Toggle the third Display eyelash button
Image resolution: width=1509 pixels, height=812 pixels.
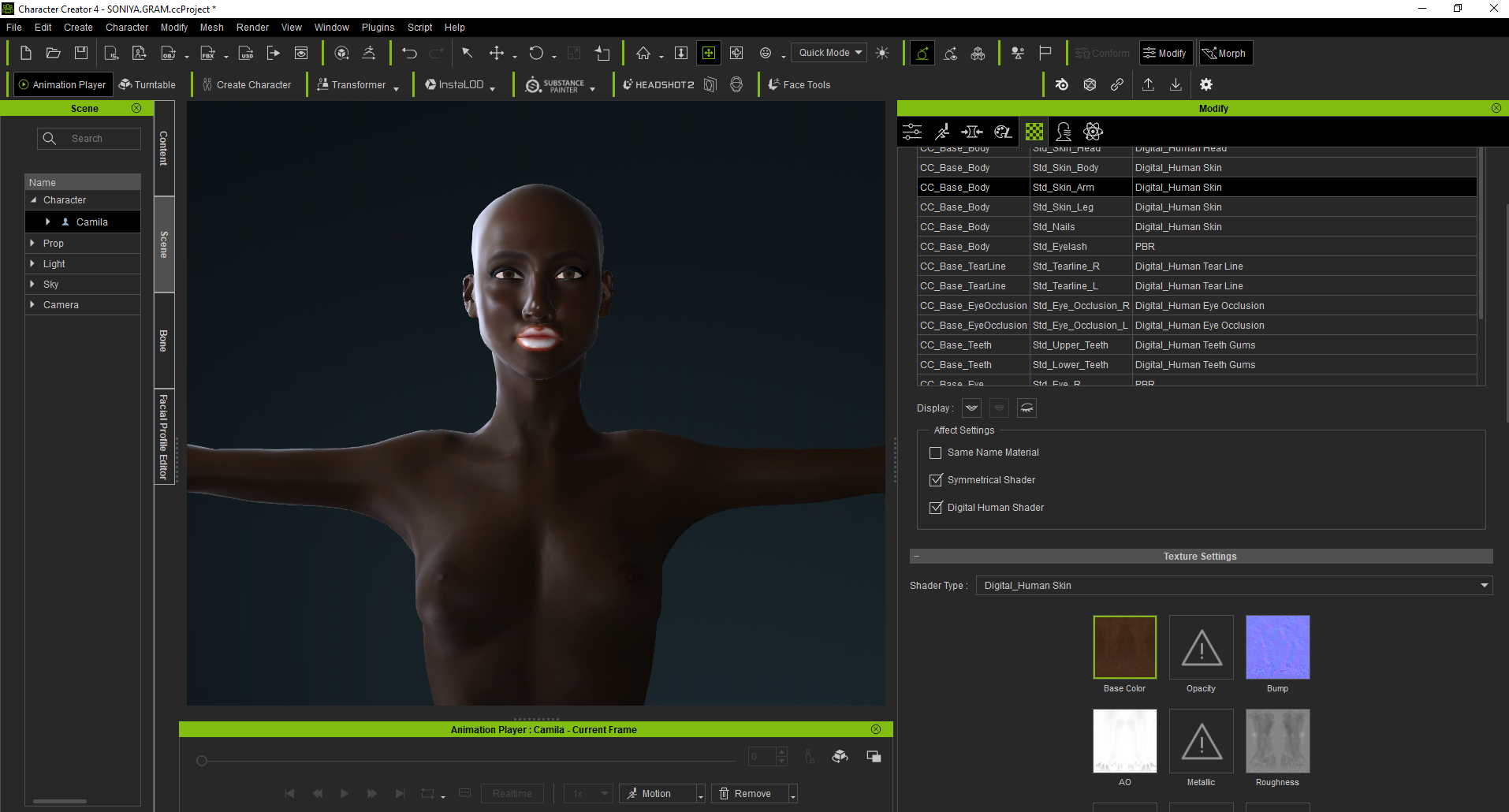click(1026, 408)
